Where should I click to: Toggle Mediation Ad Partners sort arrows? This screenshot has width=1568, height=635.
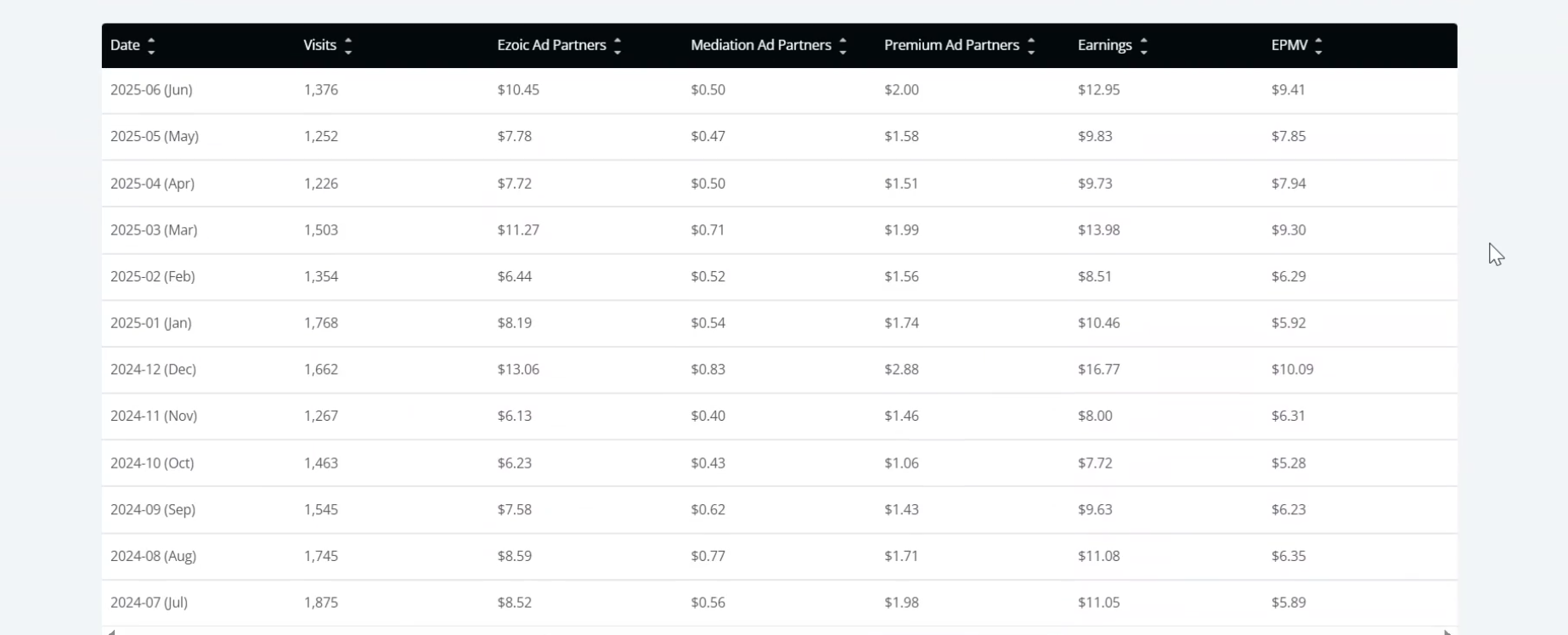tap(843, 46)
